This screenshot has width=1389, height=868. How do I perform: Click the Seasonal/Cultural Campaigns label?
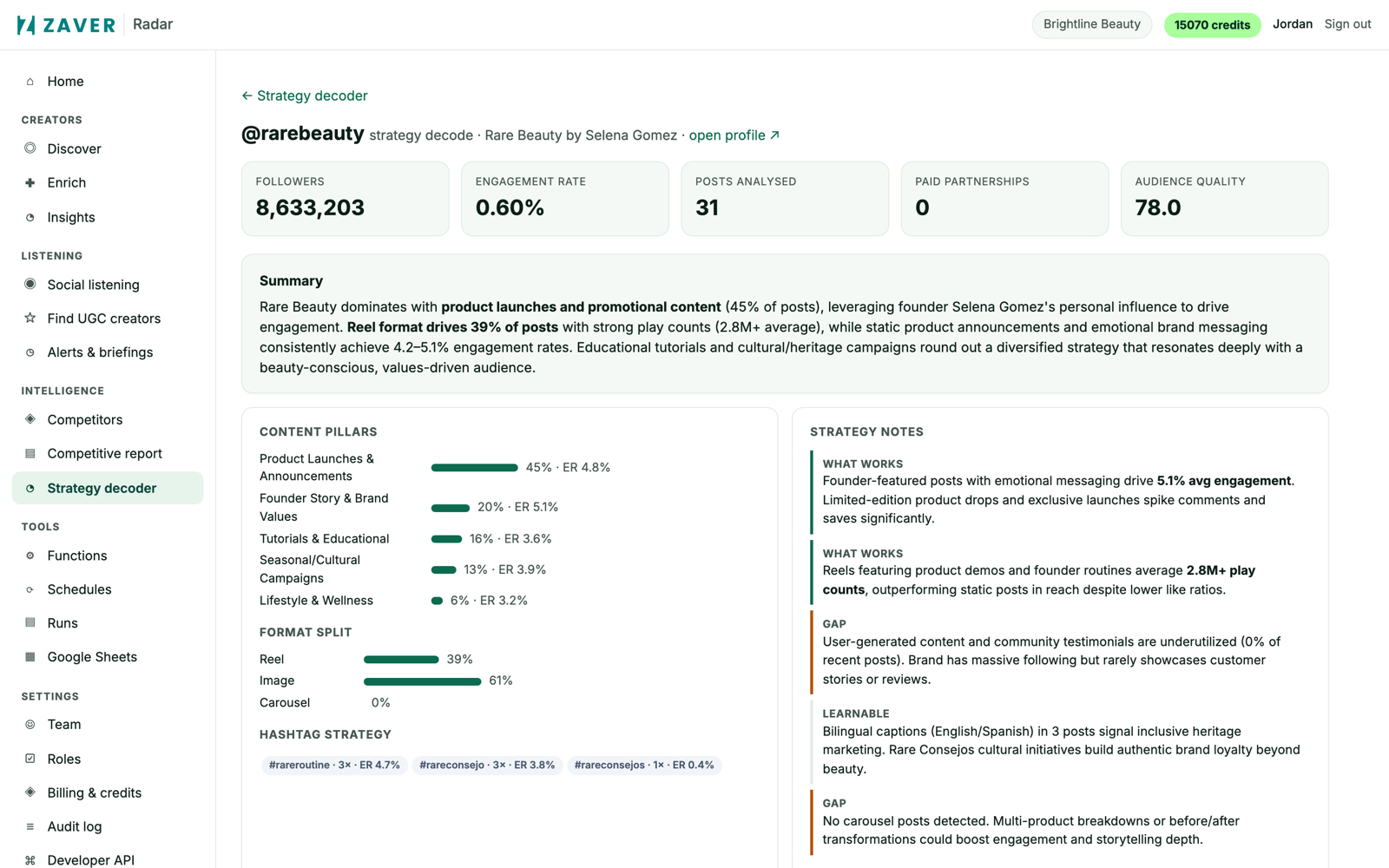coord(310,569)
